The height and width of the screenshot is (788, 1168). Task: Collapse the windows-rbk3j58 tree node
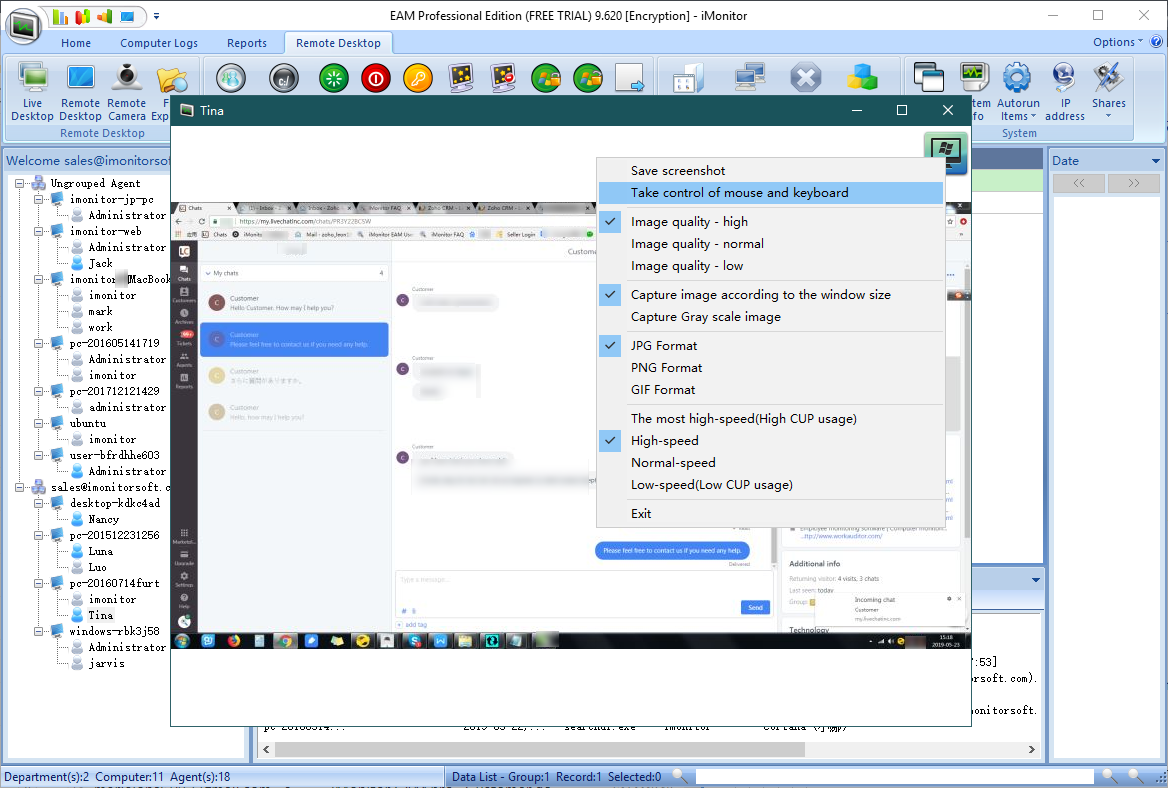[39, 632]
